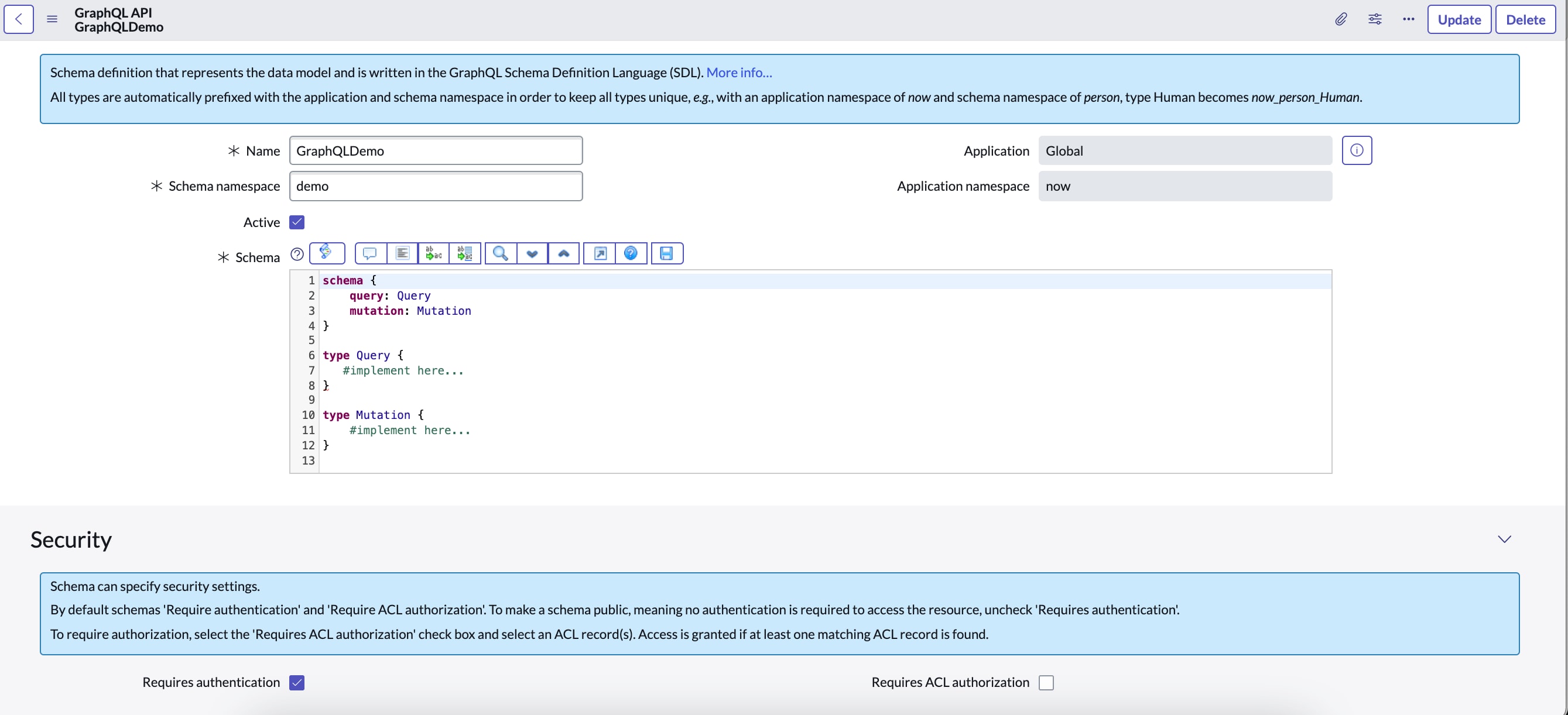Click the find next down-arrow in editor toolbar
The image size is (1568, 715).
pos(532,253)
